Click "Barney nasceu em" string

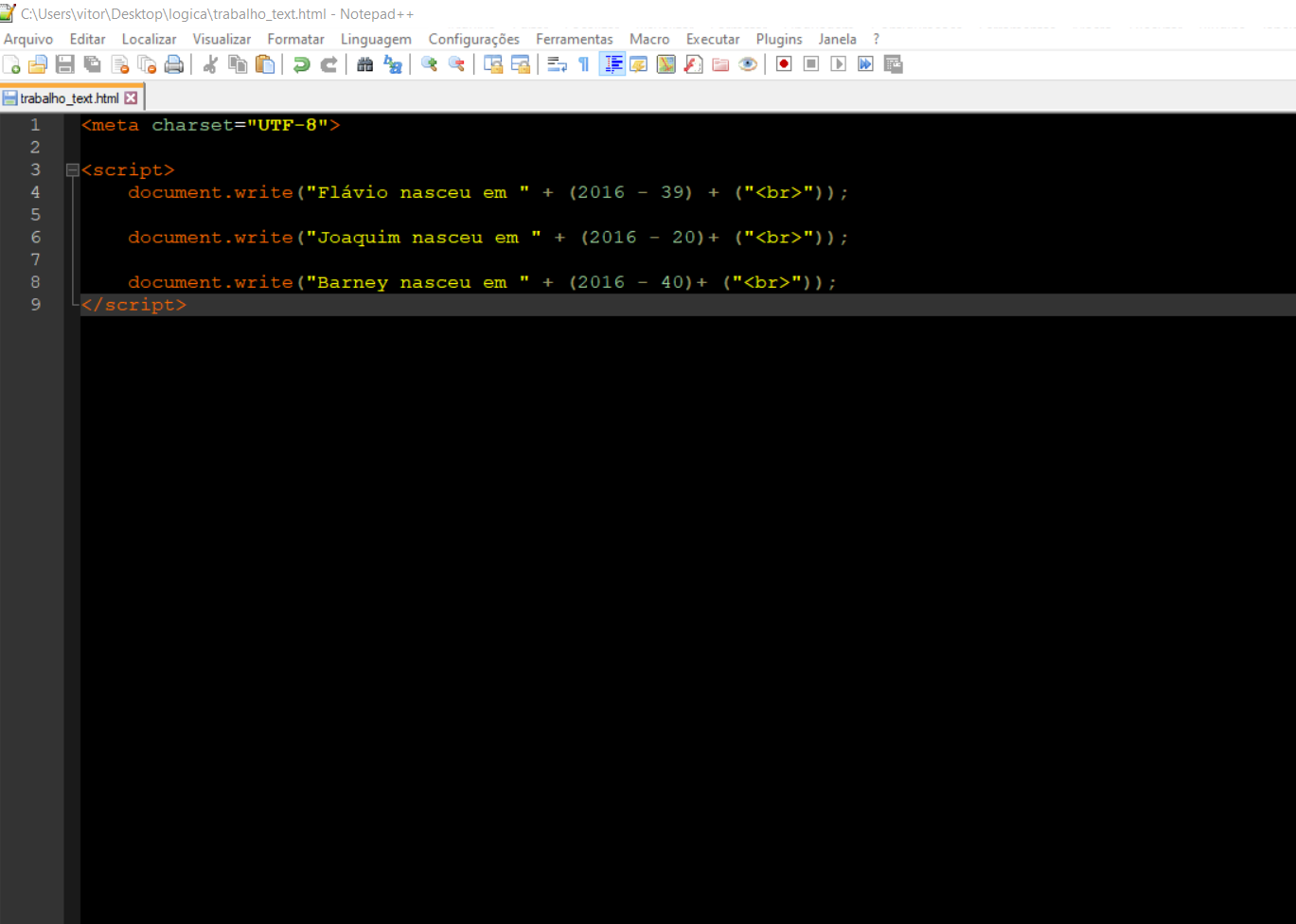(417, 282)
